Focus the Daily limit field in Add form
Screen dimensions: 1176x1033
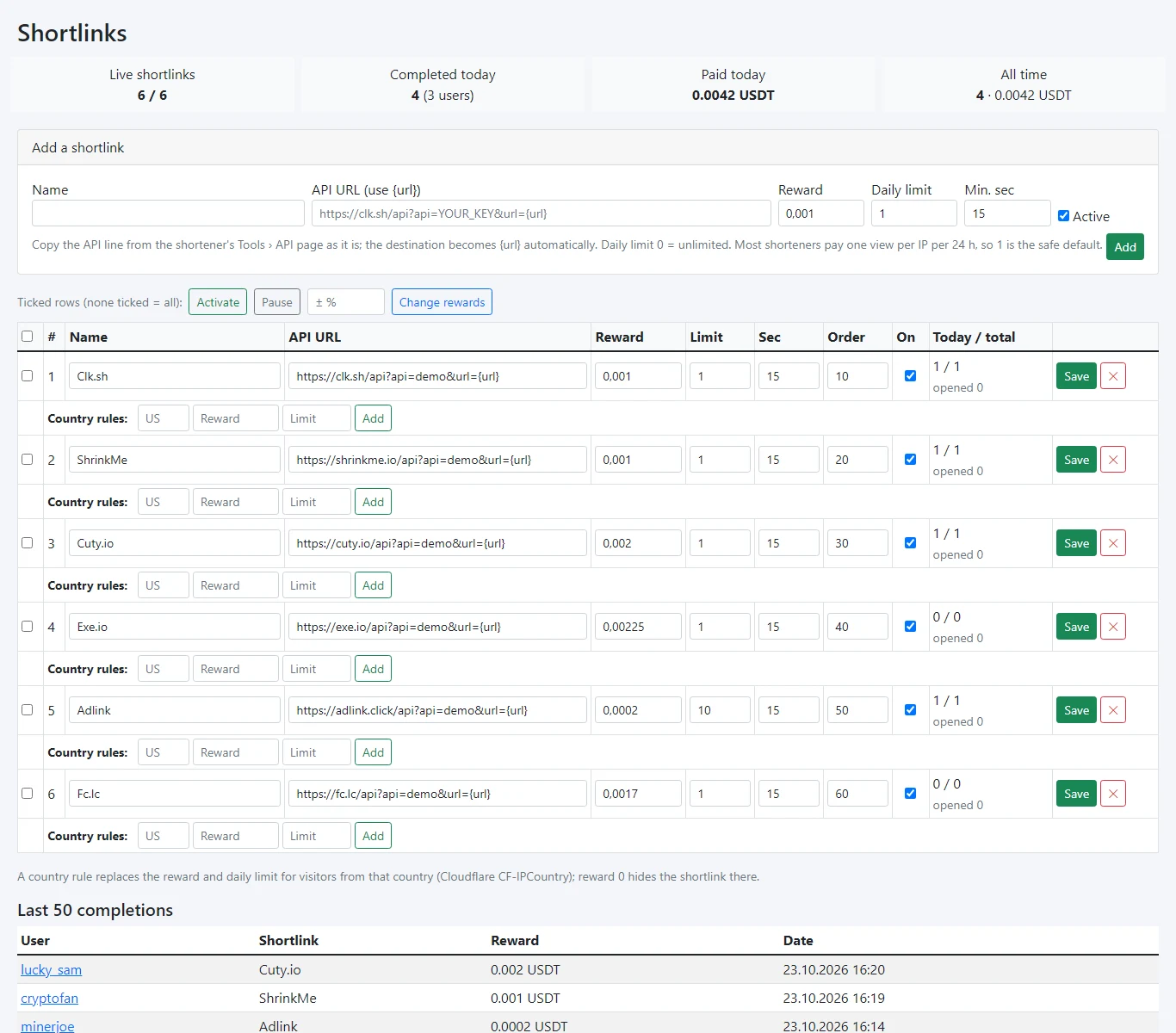pyautogui.click(x=914, y=213)
